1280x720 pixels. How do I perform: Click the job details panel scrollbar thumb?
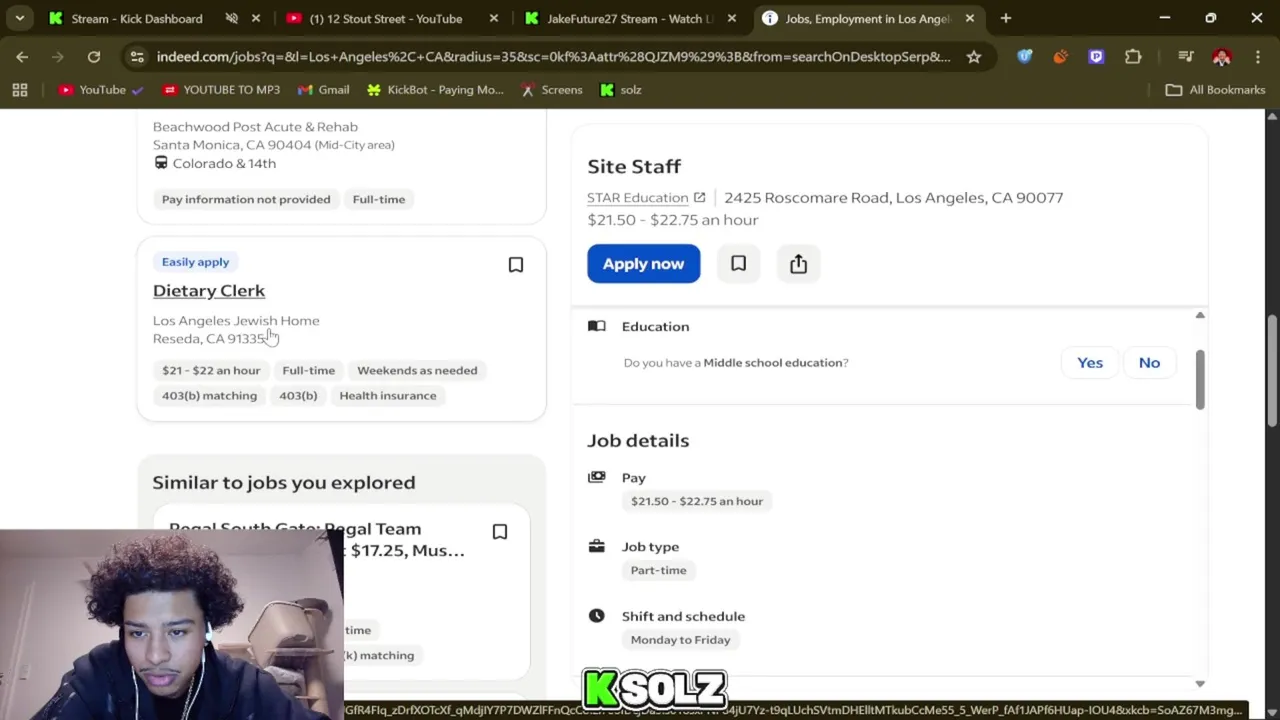1200,379
